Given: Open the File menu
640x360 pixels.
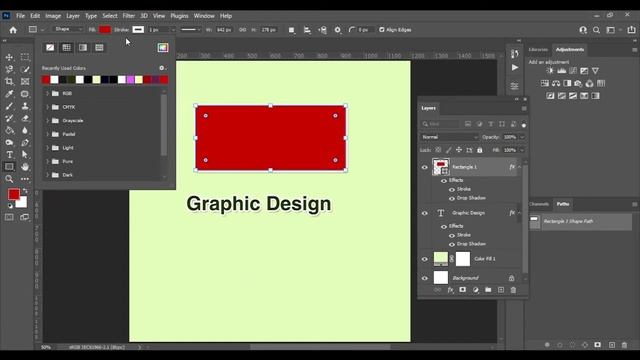Looking at the screenshot, I should (20, 16).
